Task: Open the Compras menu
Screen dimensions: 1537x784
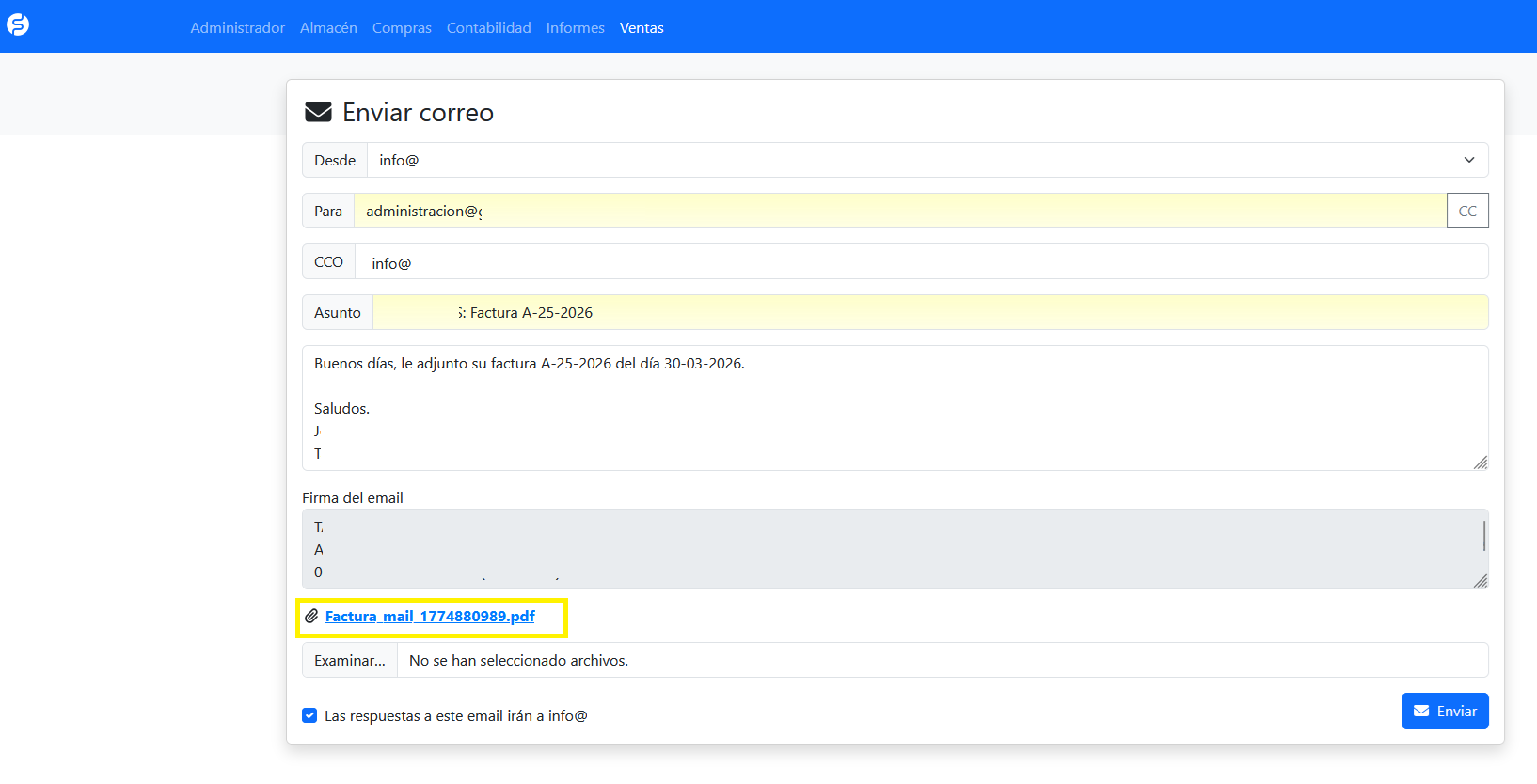Action: pyautogui.click(x=402, y=28)
